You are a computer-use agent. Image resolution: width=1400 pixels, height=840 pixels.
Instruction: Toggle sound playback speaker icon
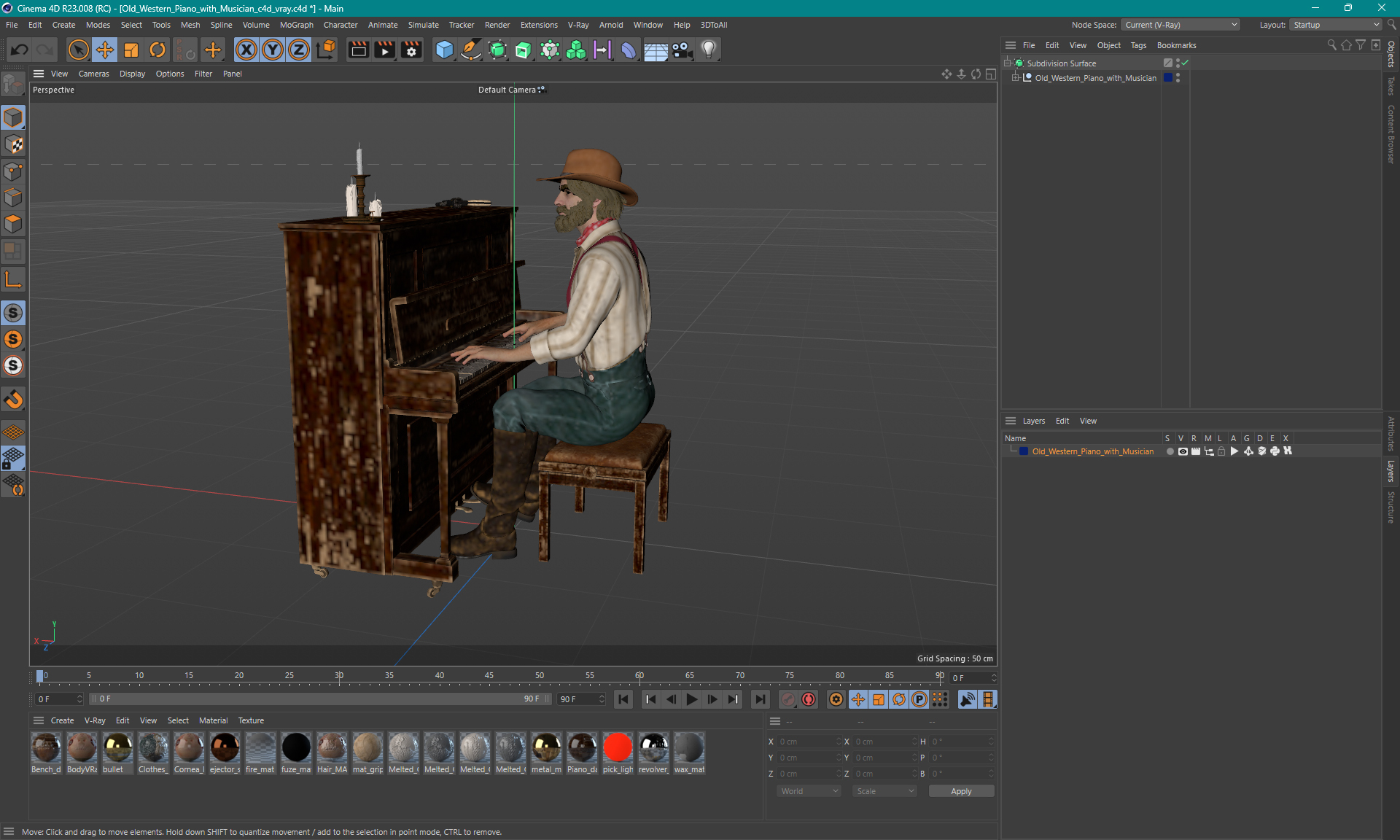pyautogui.click(x=968, y=699)
